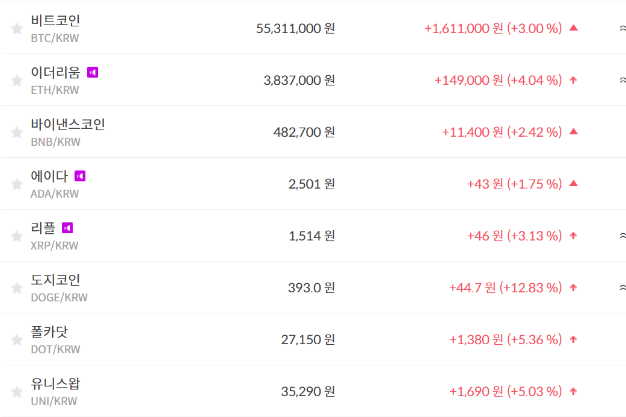Open the 비트코인 coin name link
The image size is (626, 417).
(56, 20)
